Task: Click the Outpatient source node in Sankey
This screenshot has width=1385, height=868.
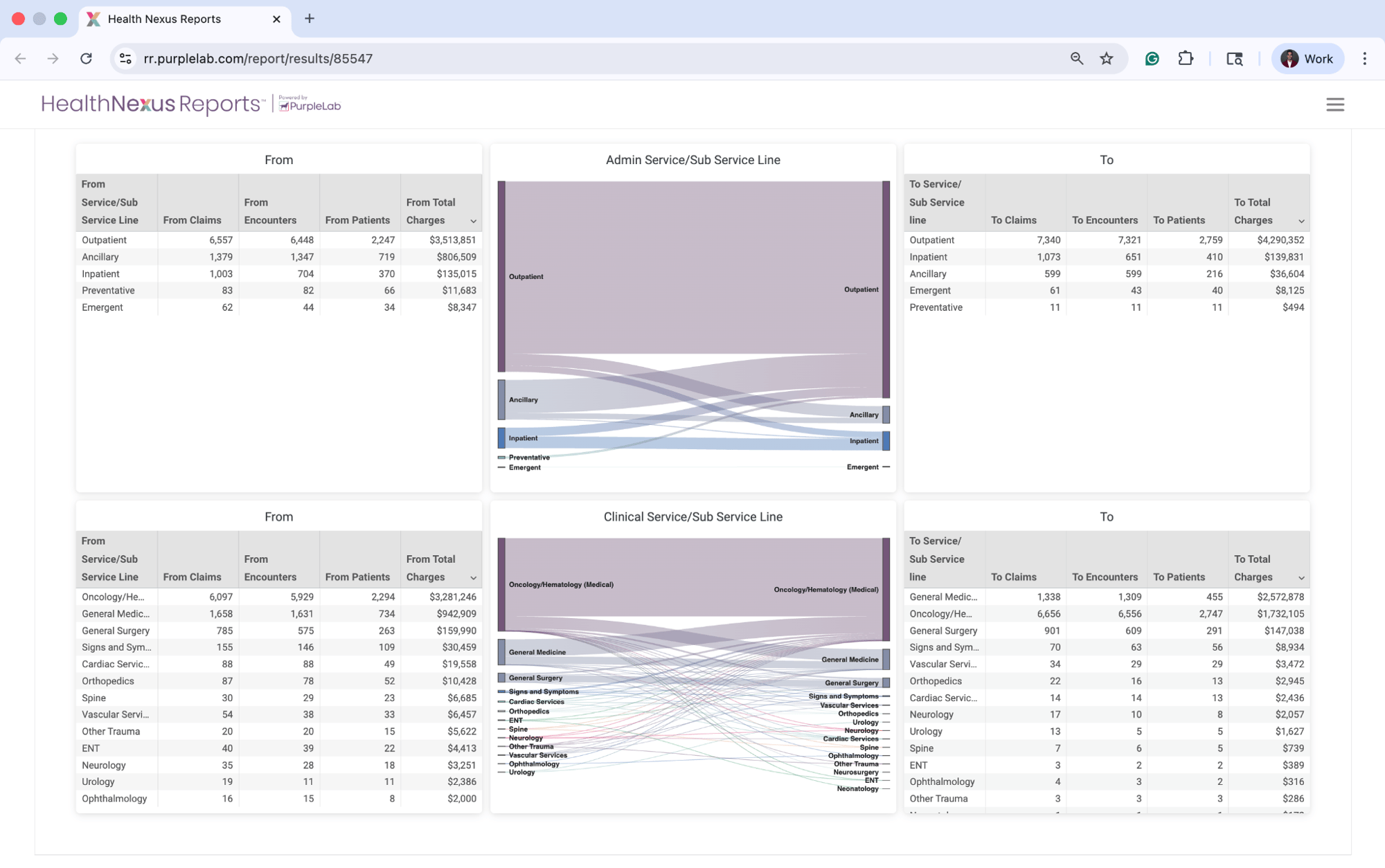Action: click(x=501, y=276)
